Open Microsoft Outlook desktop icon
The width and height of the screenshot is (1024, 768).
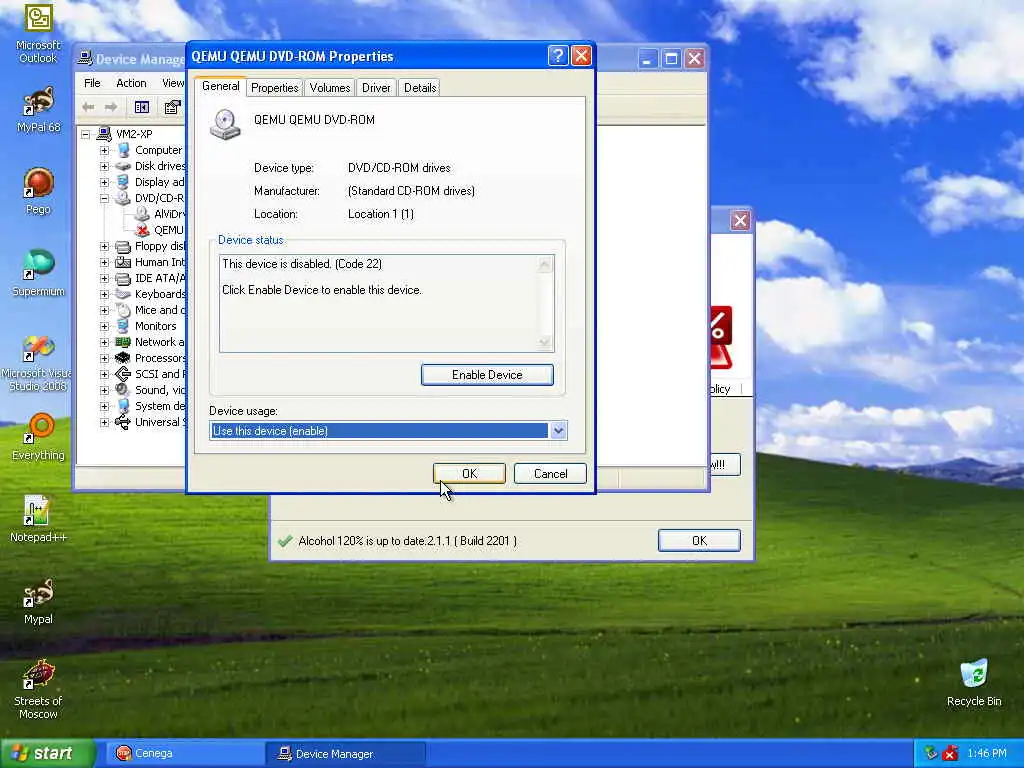(x=38, y=34)
